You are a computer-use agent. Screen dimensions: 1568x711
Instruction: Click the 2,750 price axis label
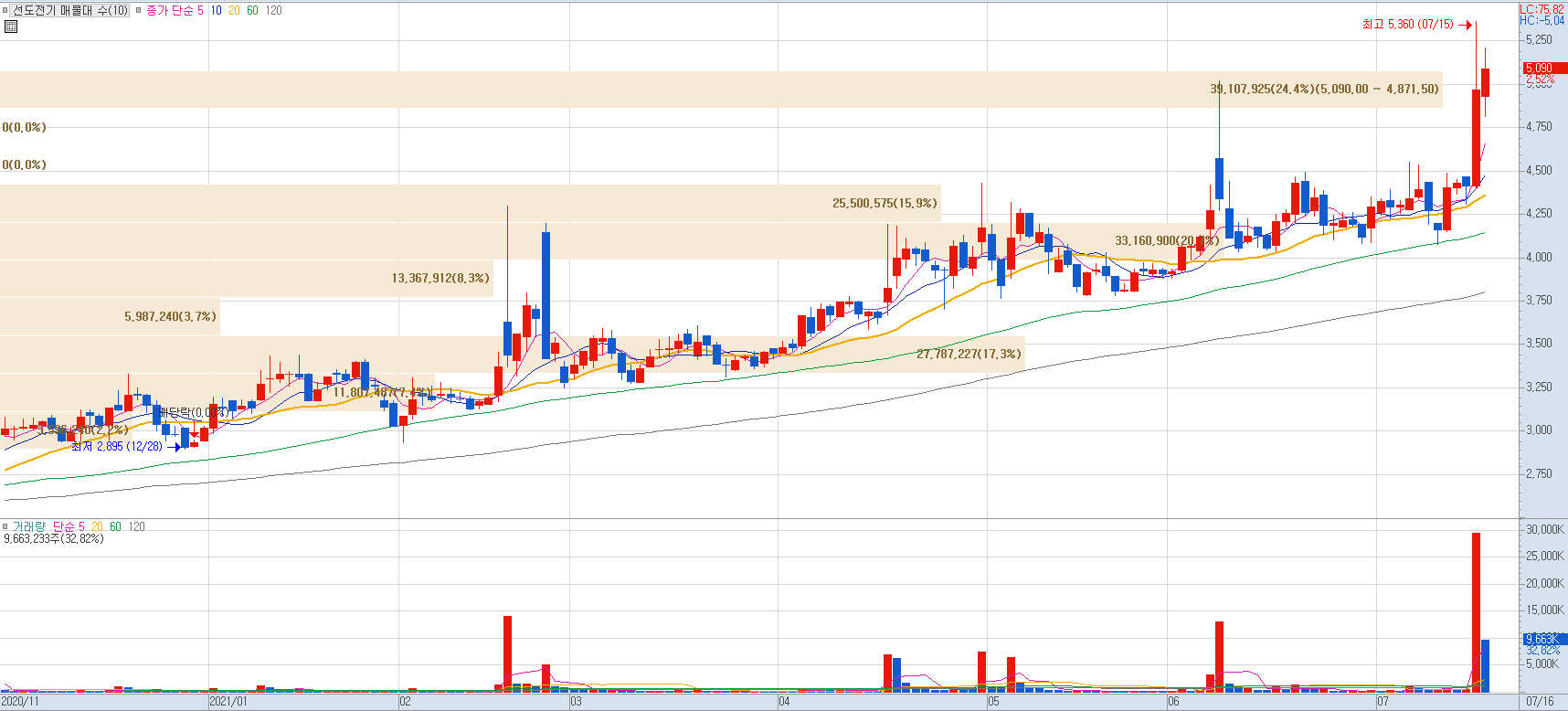(1539, 474)
